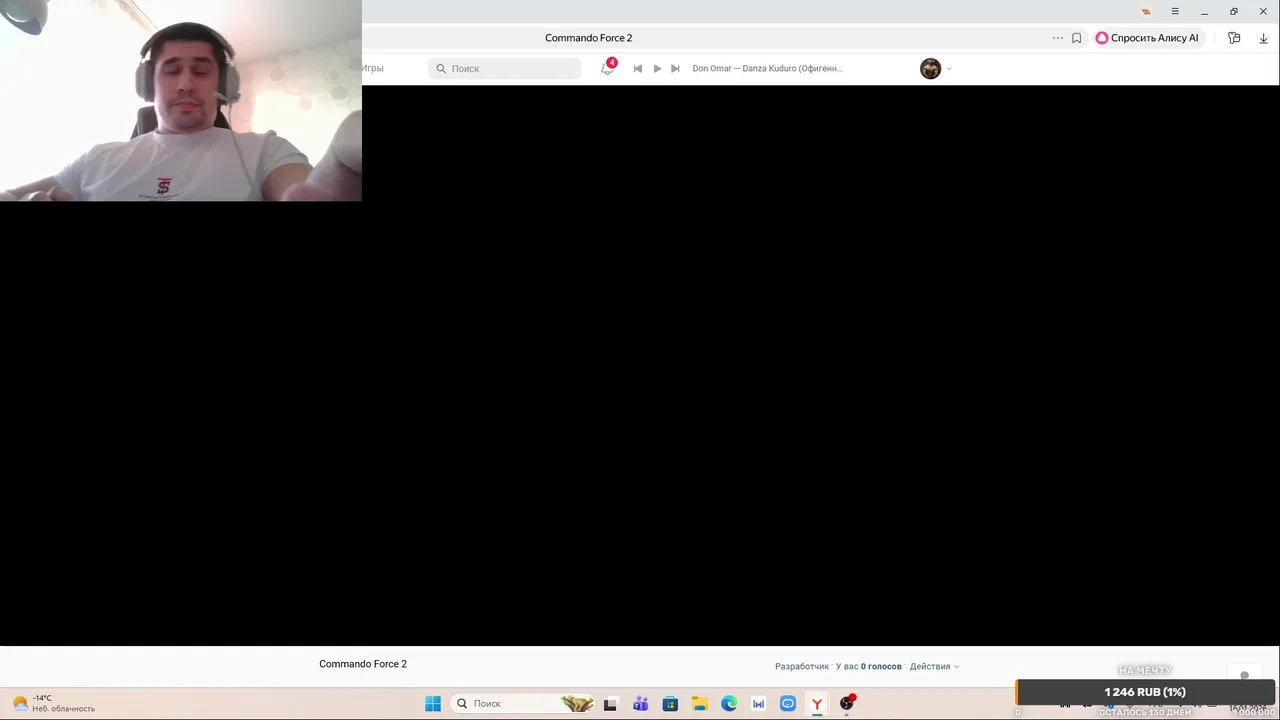Click the Windows taskbar Поиск search box
This screenshot has height=720, width=1280.
click(524, 703)
